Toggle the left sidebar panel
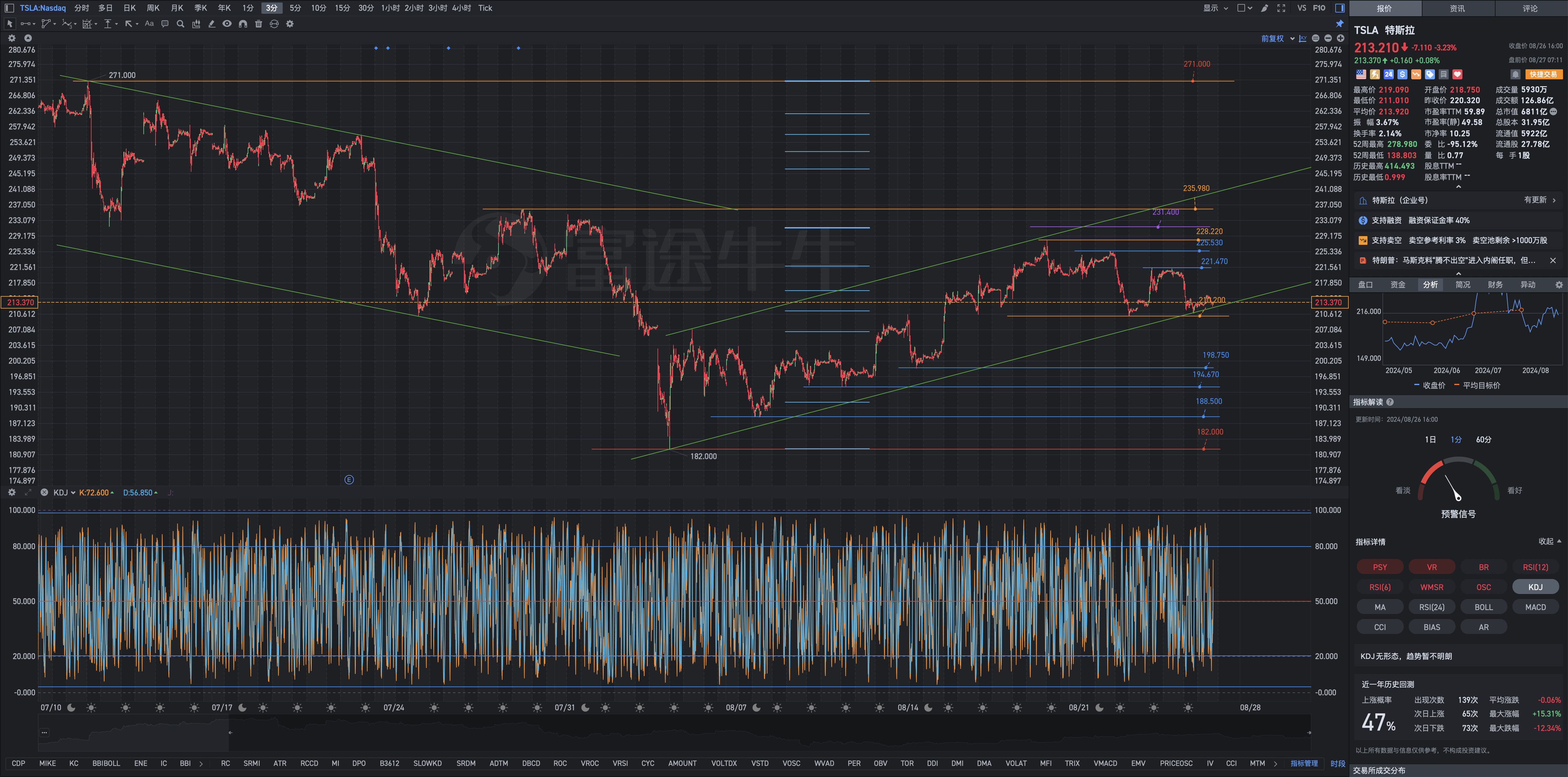Viewport: 1568px width, 777px height. [x=9, y=8]
